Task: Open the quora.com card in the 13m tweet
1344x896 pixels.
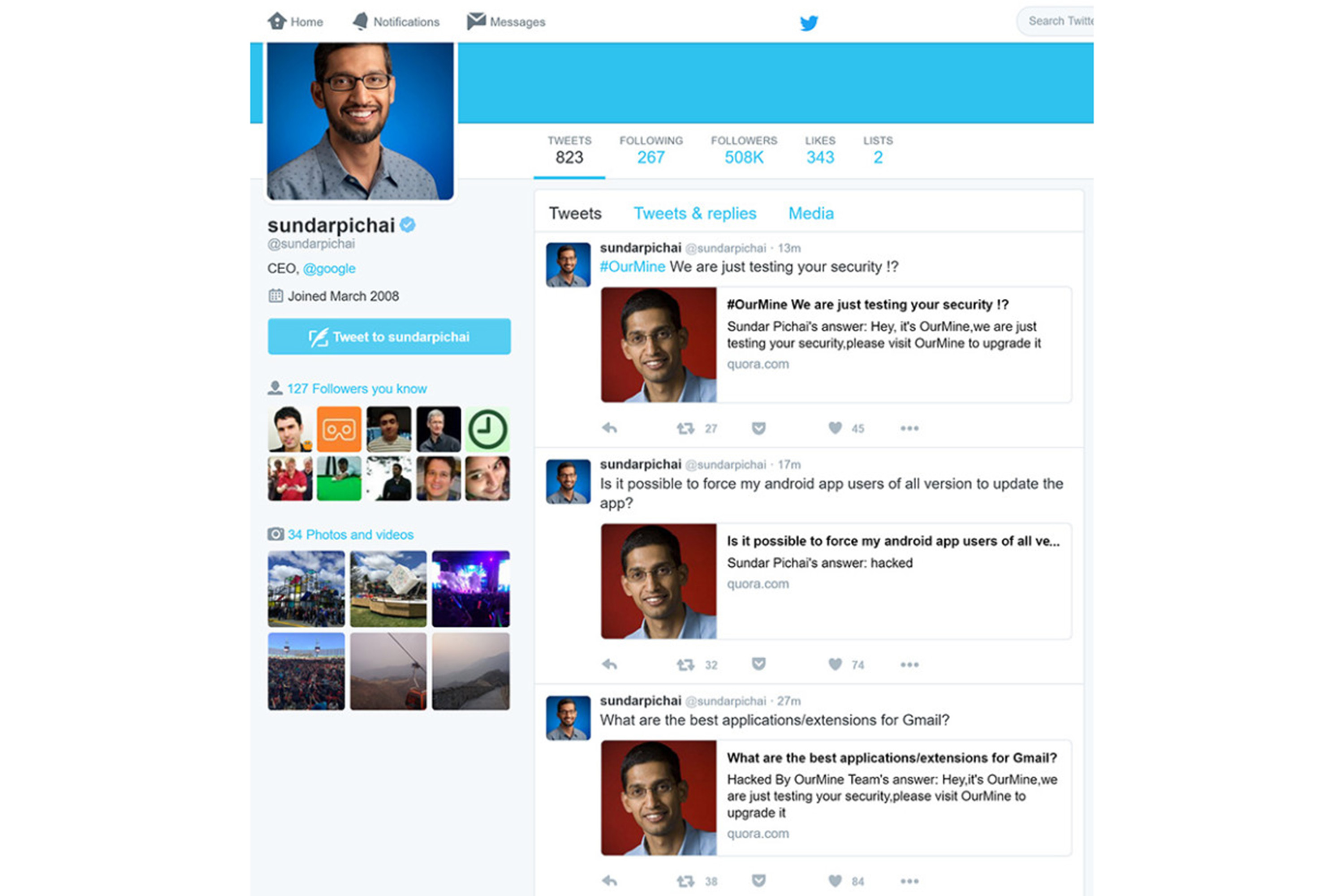Action: (x=836, y=345)
